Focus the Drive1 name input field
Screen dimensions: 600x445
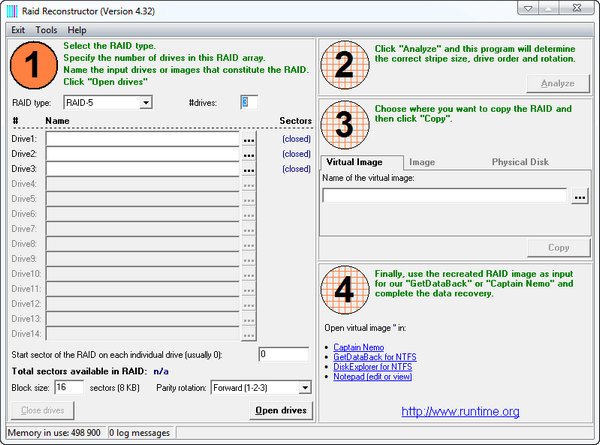pyautogui.click(x=143, y=140)
